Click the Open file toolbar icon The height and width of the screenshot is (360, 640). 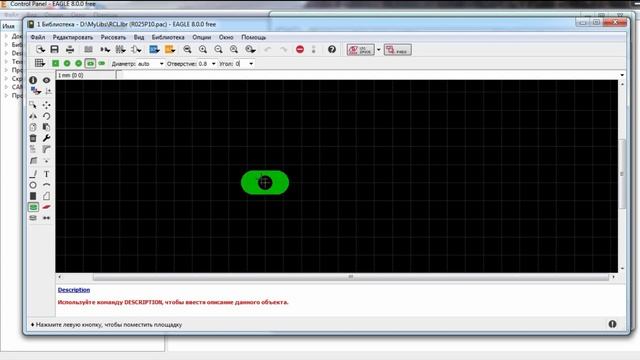click(40, 49)
